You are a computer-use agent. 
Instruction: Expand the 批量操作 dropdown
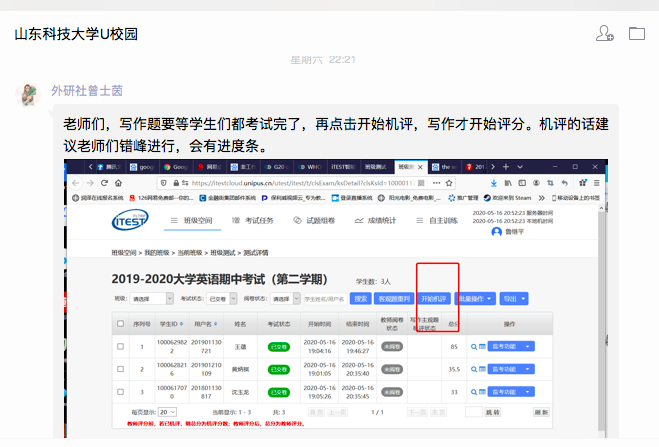(474, 298)
